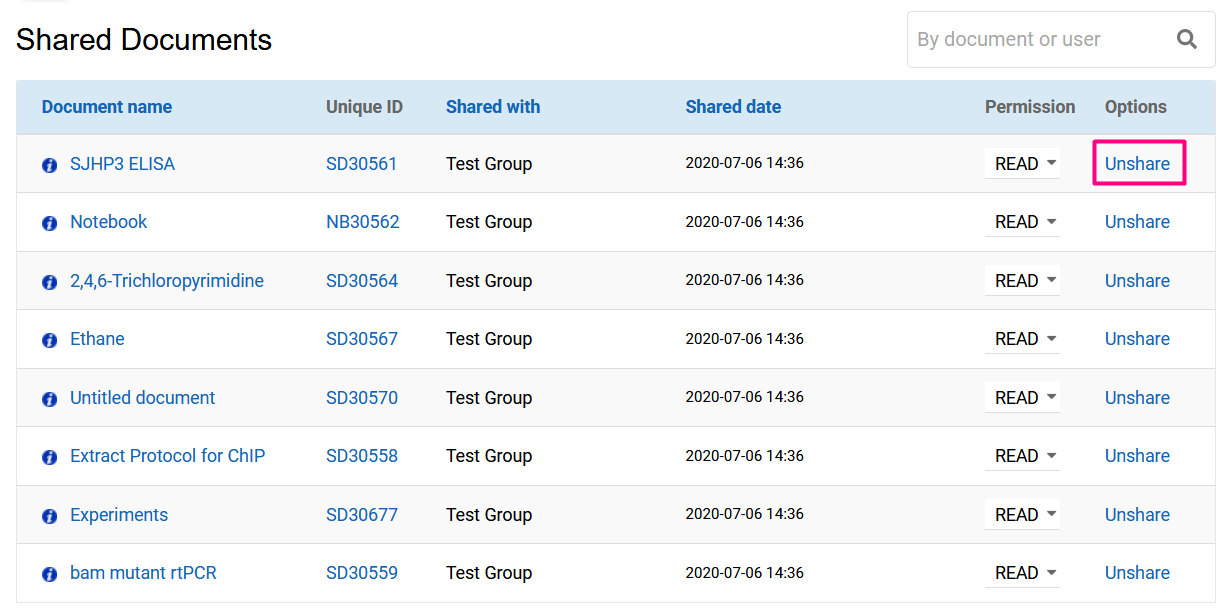Open permission dropdown for Notebook

(1022, 222)
